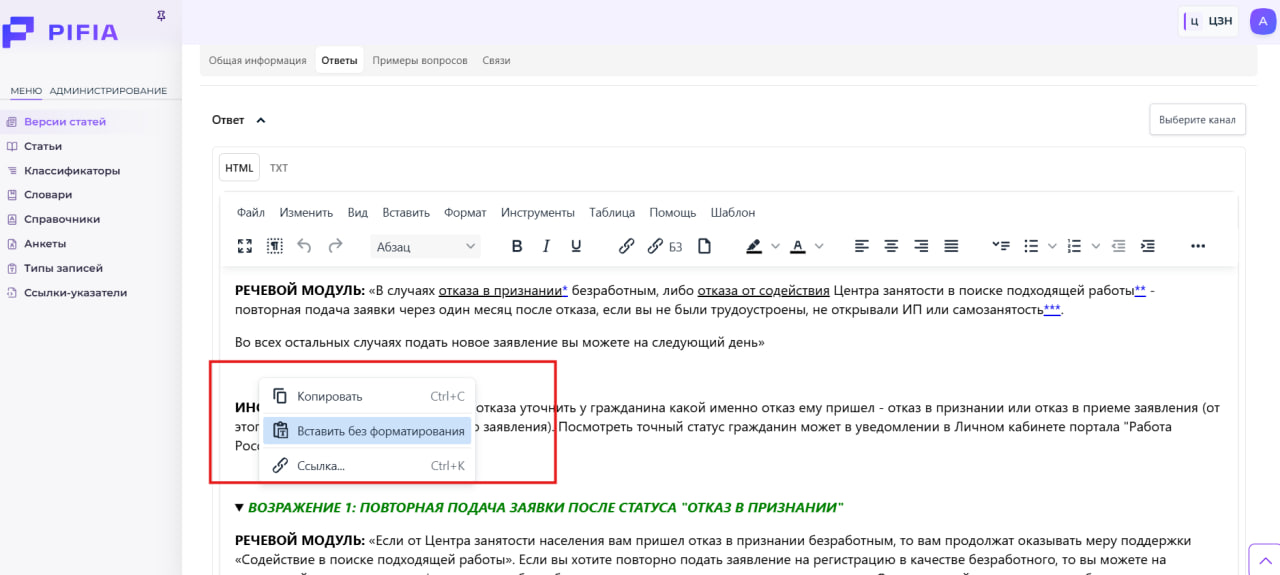The width and height of the screenshot is (1280, 575).
Task: Collapse the Ответ section
Action: tap(261, 120)
